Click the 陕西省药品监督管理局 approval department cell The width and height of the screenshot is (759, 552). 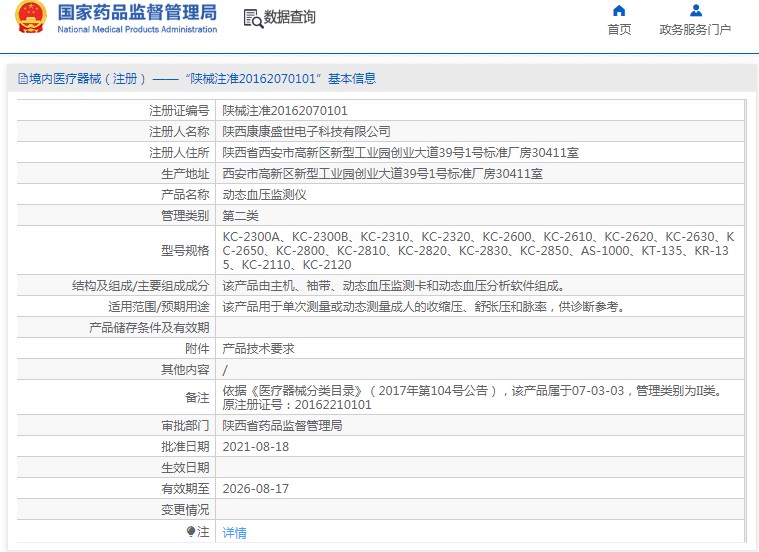[x=282, y=425]
